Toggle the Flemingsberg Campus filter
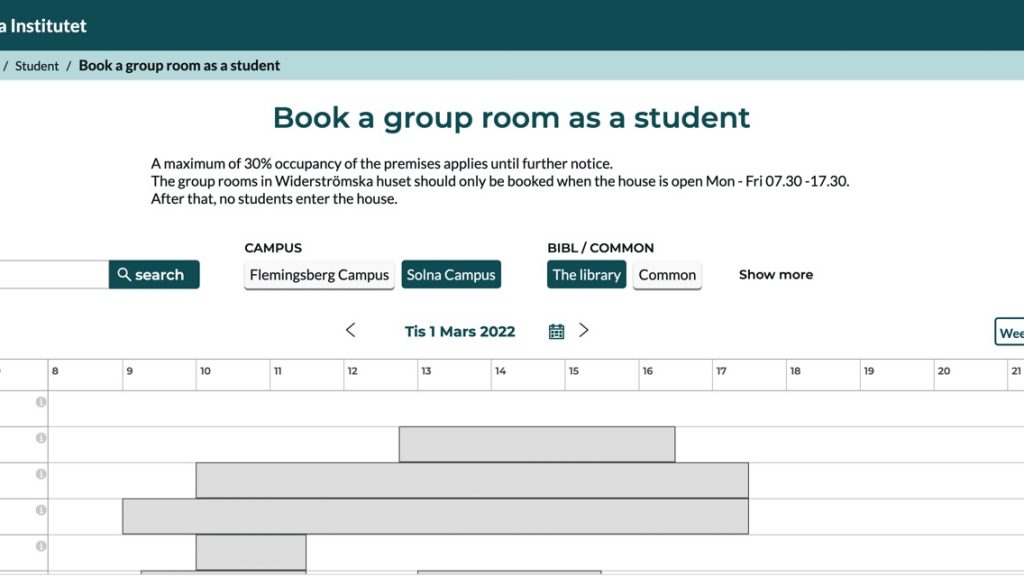This screenshot has height=576, width=1024. coord(319,275)
